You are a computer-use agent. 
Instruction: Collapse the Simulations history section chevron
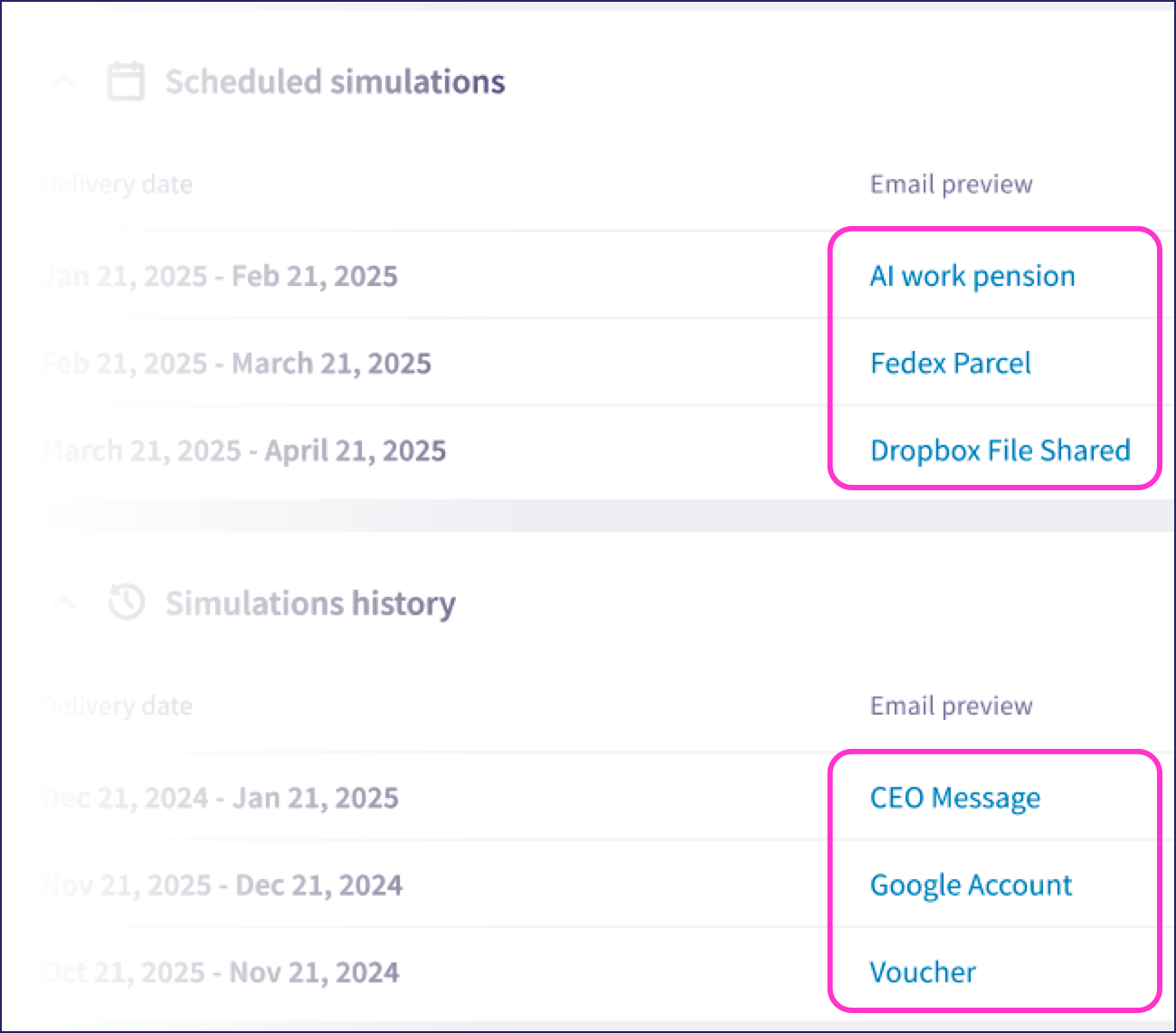click(x=64, y=603)
